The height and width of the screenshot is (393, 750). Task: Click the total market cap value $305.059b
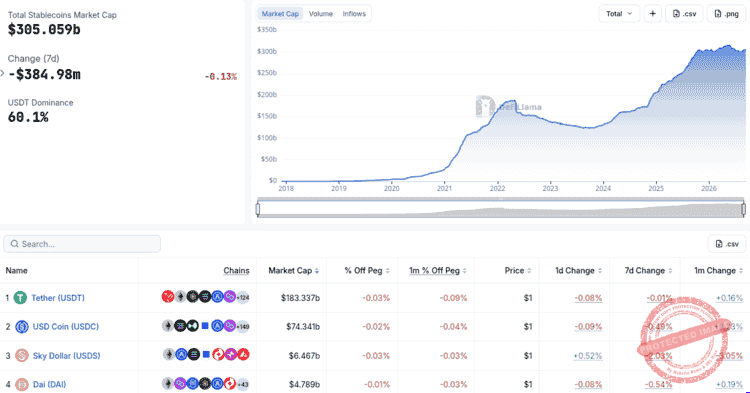pyautogui.click(x=44, y=30)
